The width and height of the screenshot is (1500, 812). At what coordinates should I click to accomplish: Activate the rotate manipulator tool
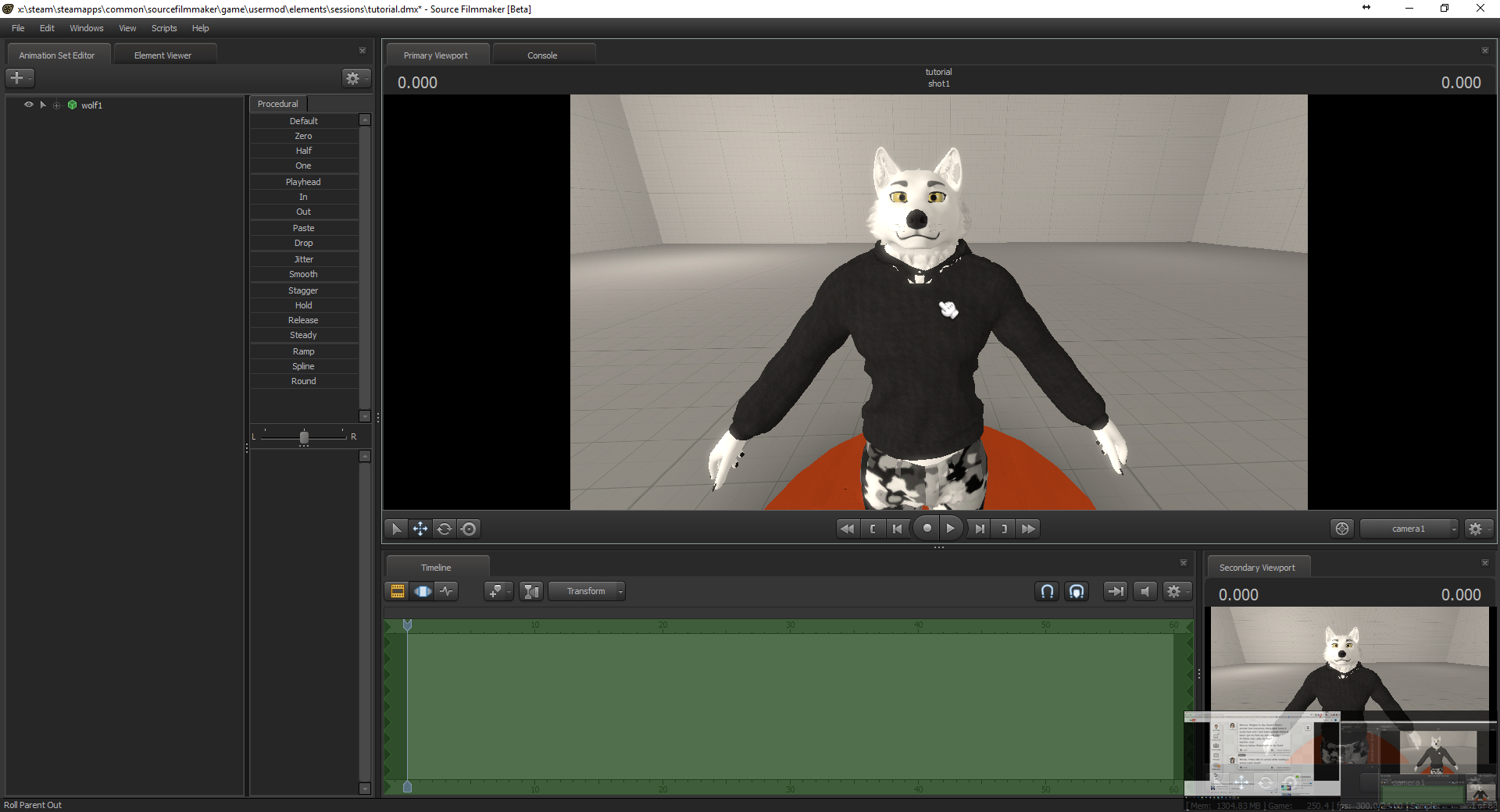point(445,529)
